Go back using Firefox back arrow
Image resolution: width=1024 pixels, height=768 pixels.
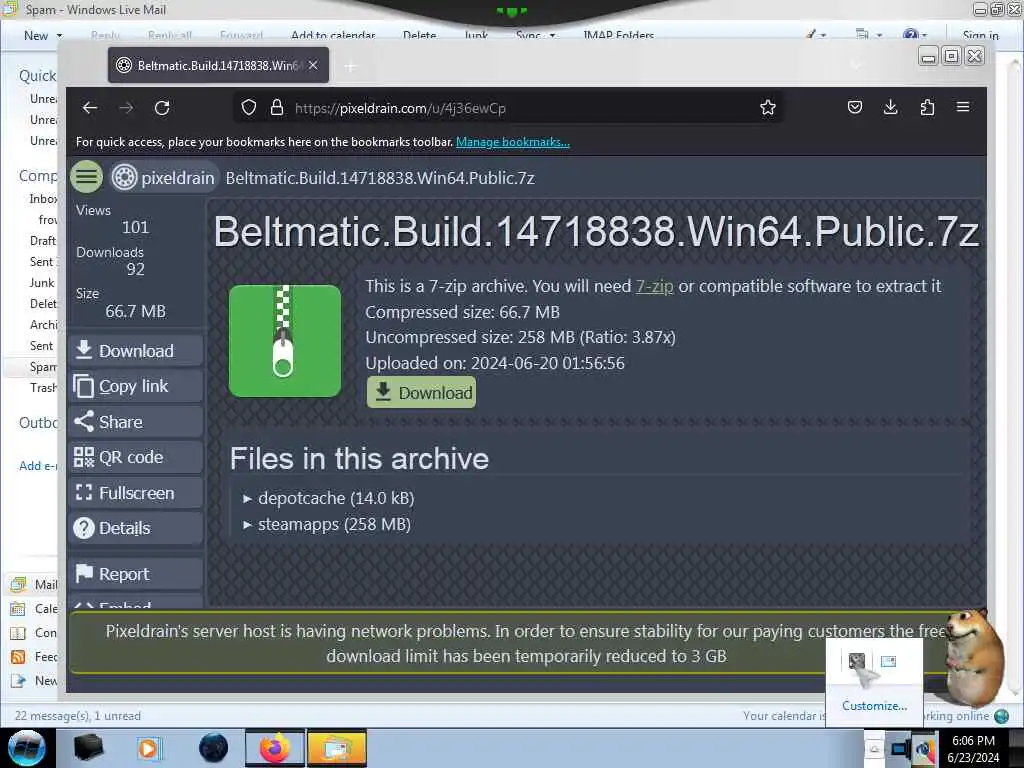tap(89, 108)
